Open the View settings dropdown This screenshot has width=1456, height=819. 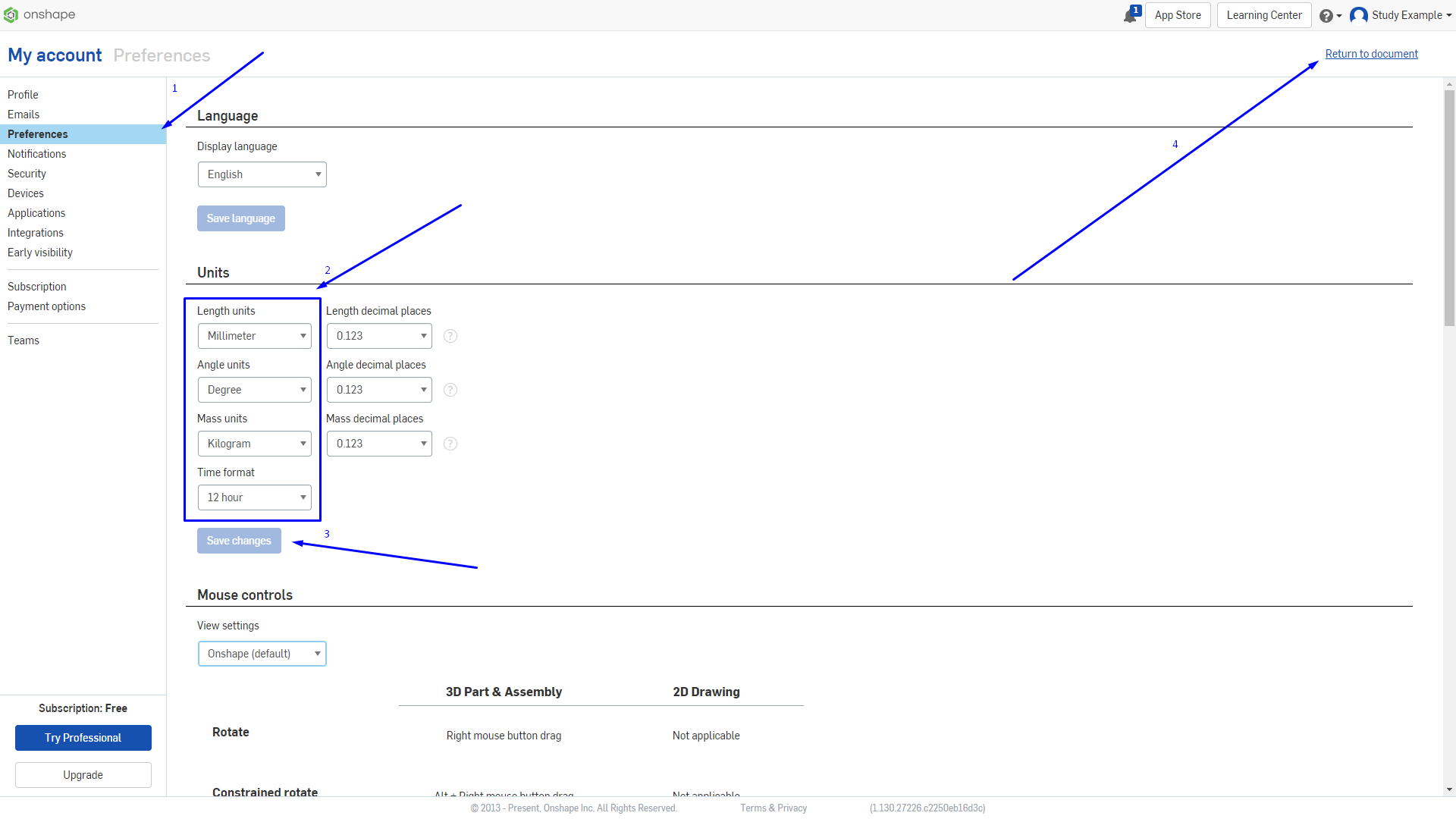(262, 654)
